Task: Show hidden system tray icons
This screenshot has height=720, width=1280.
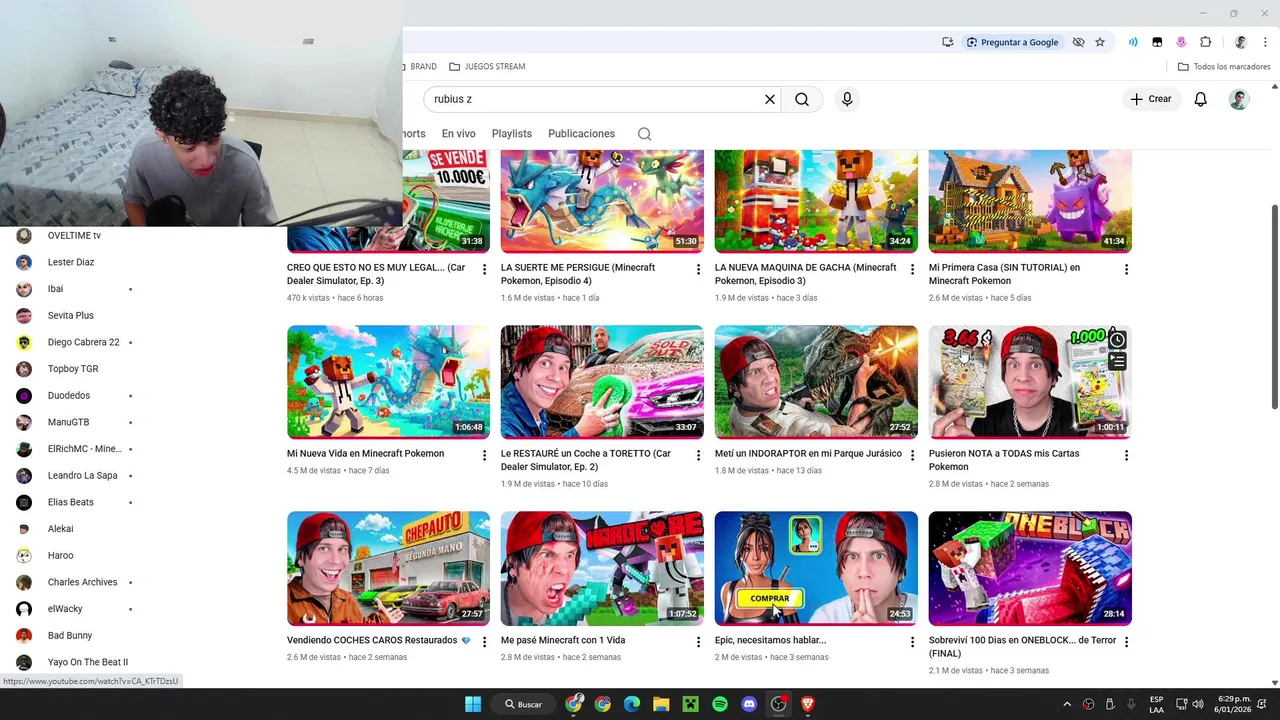Action: pos(1067,704)
